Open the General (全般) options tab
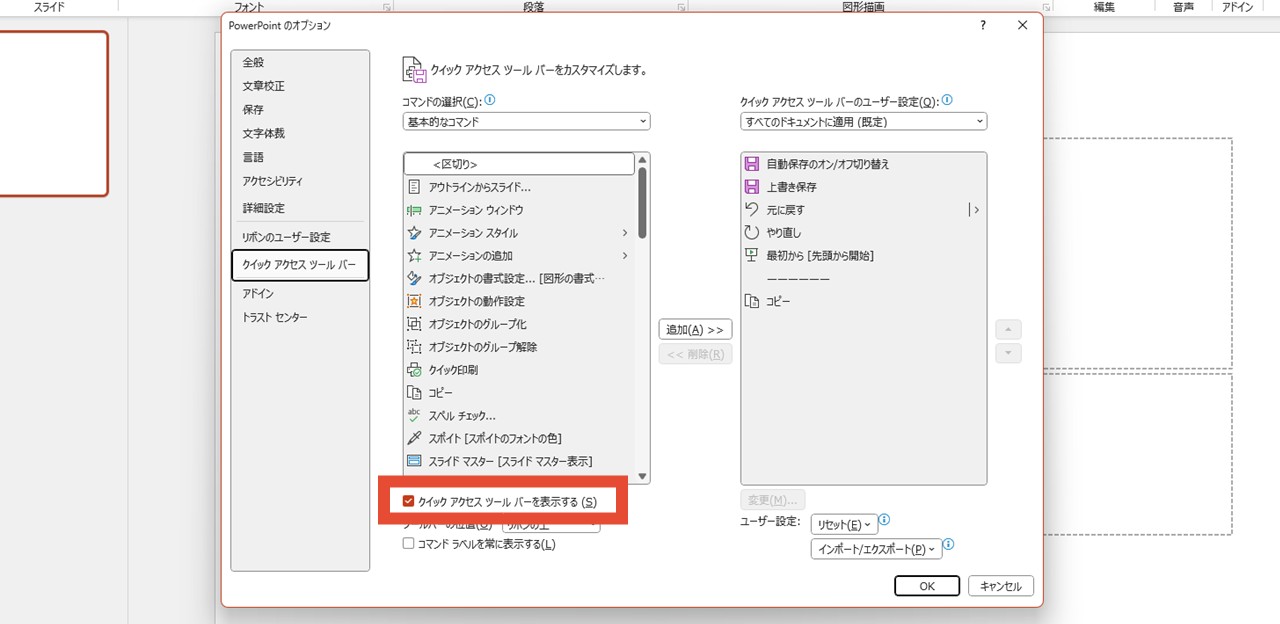This screenshot has width=1280, height=624. (x=300, y=62)
